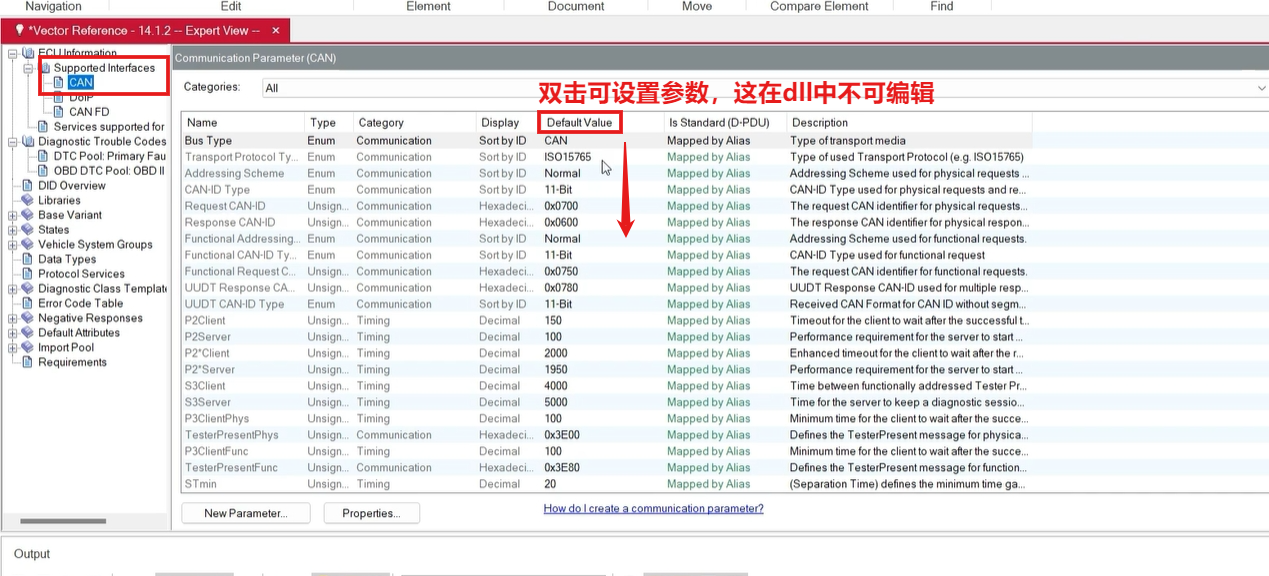This screenshot has height=576, width=1269.
Task: Click the Negative Responses layers icon
Action: pos(28,318)
